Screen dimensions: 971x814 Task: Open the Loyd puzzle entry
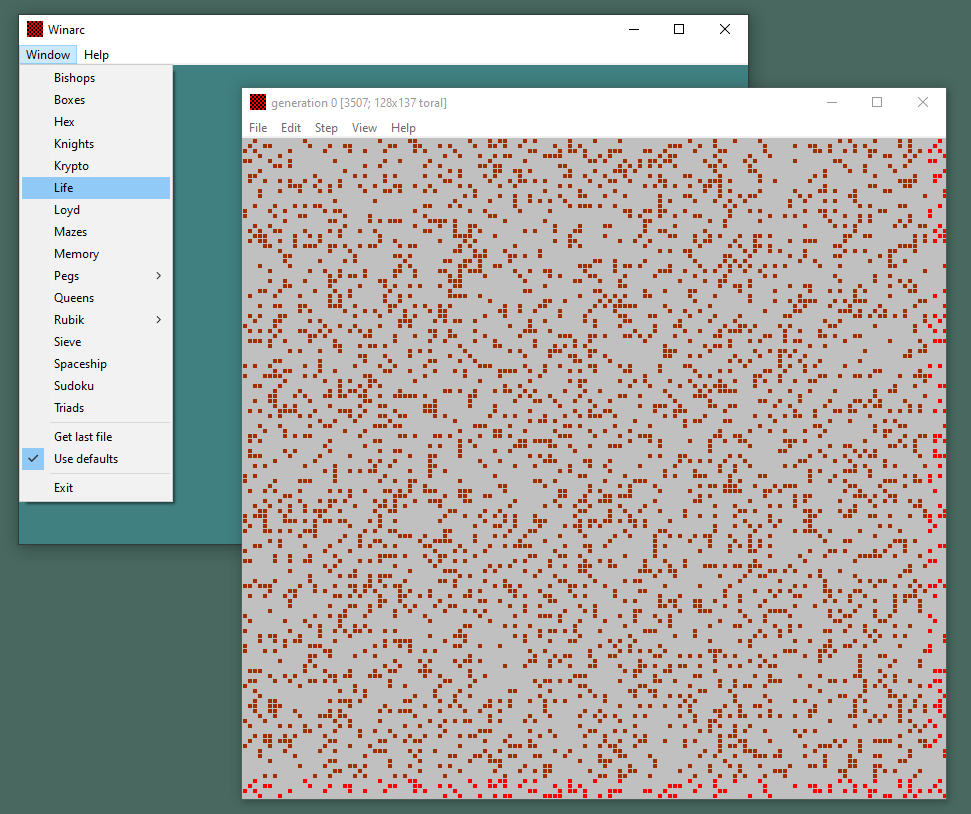click(96, 210)
